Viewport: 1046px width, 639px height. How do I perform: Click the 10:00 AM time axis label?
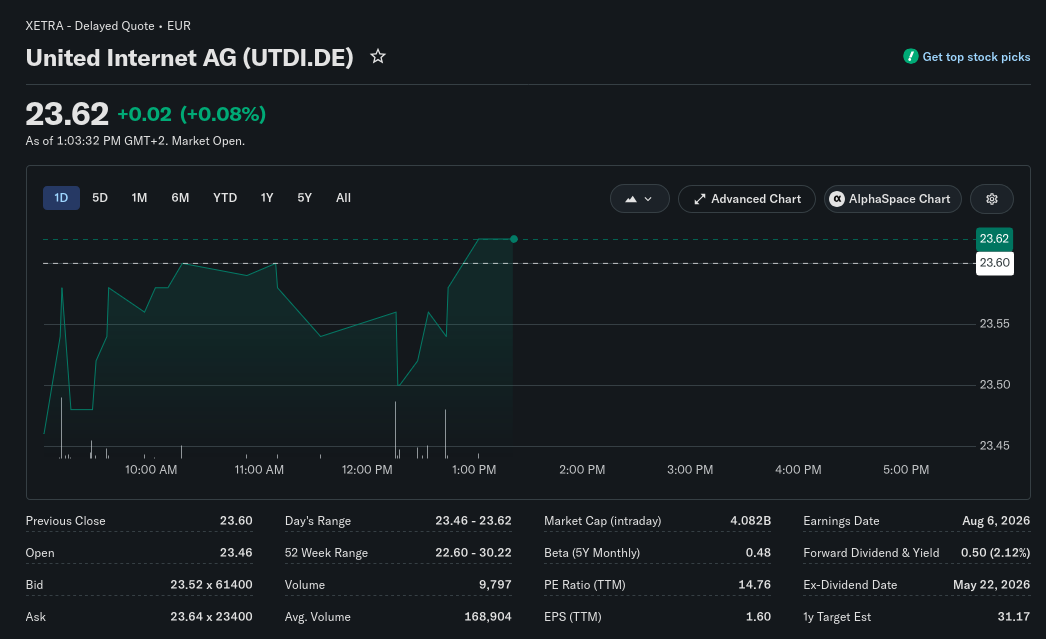pos(151,470)
